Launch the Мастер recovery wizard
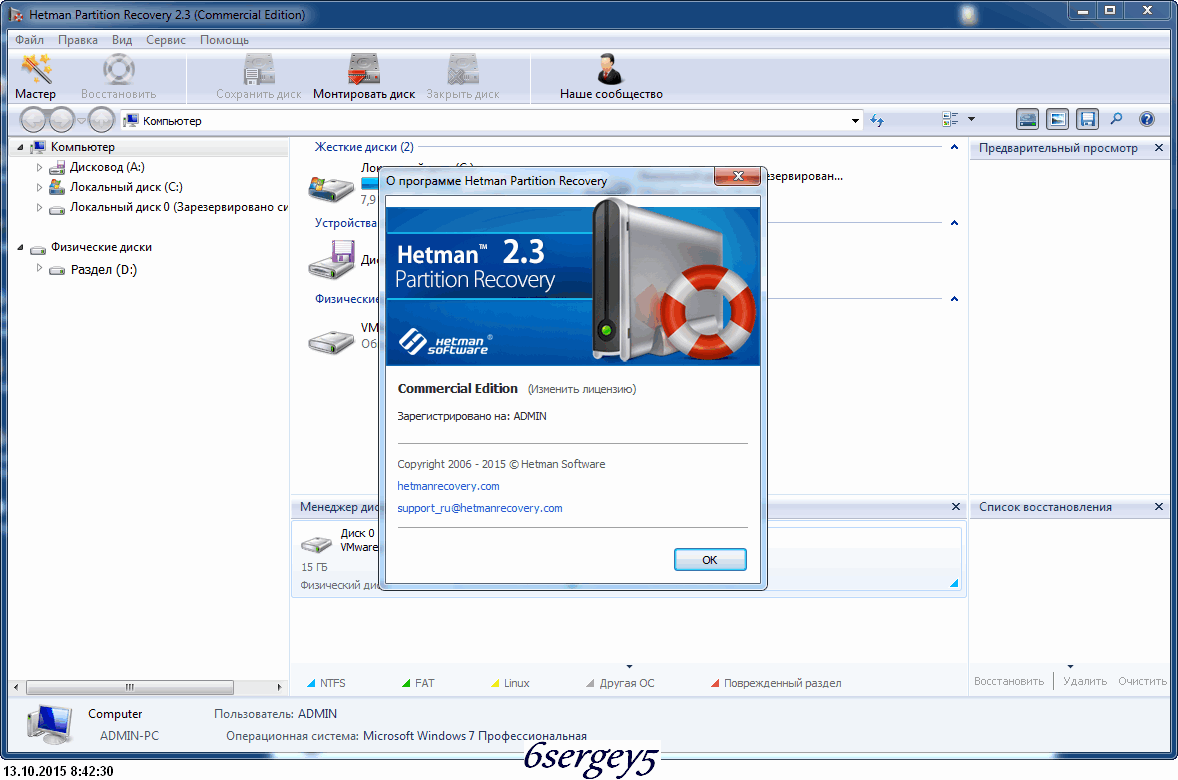 pos(35,76)
